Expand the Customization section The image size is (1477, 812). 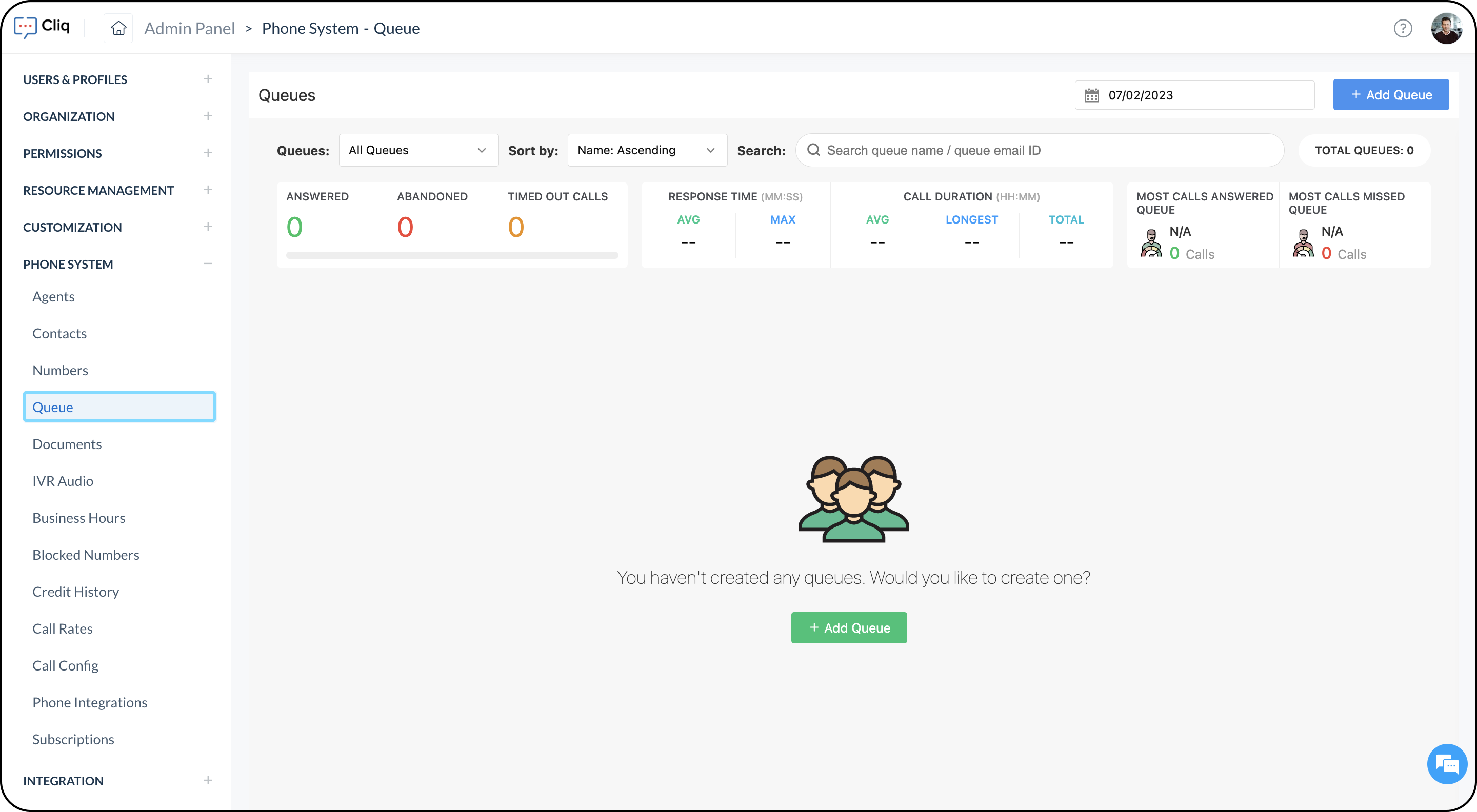(x=208, y=227)
